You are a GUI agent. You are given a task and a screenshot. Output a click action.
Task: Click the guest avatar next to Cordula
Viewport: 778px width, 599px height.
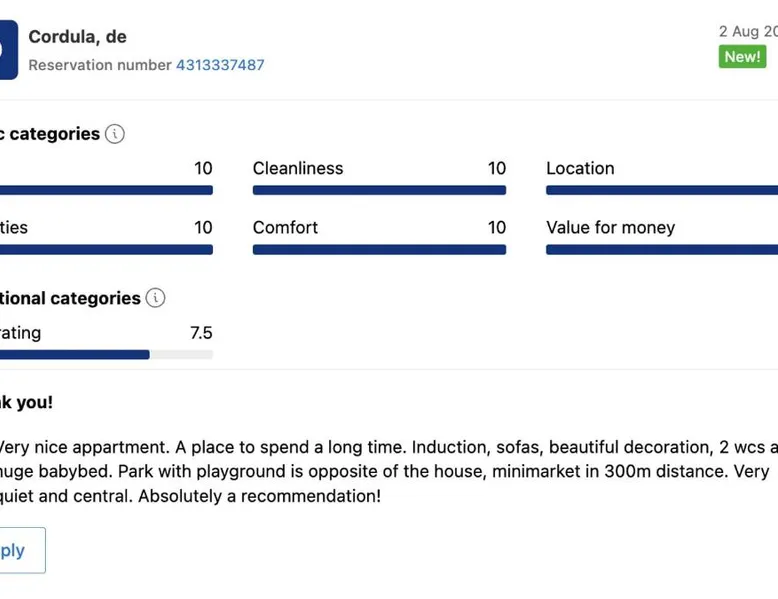[x=8, y=50]
